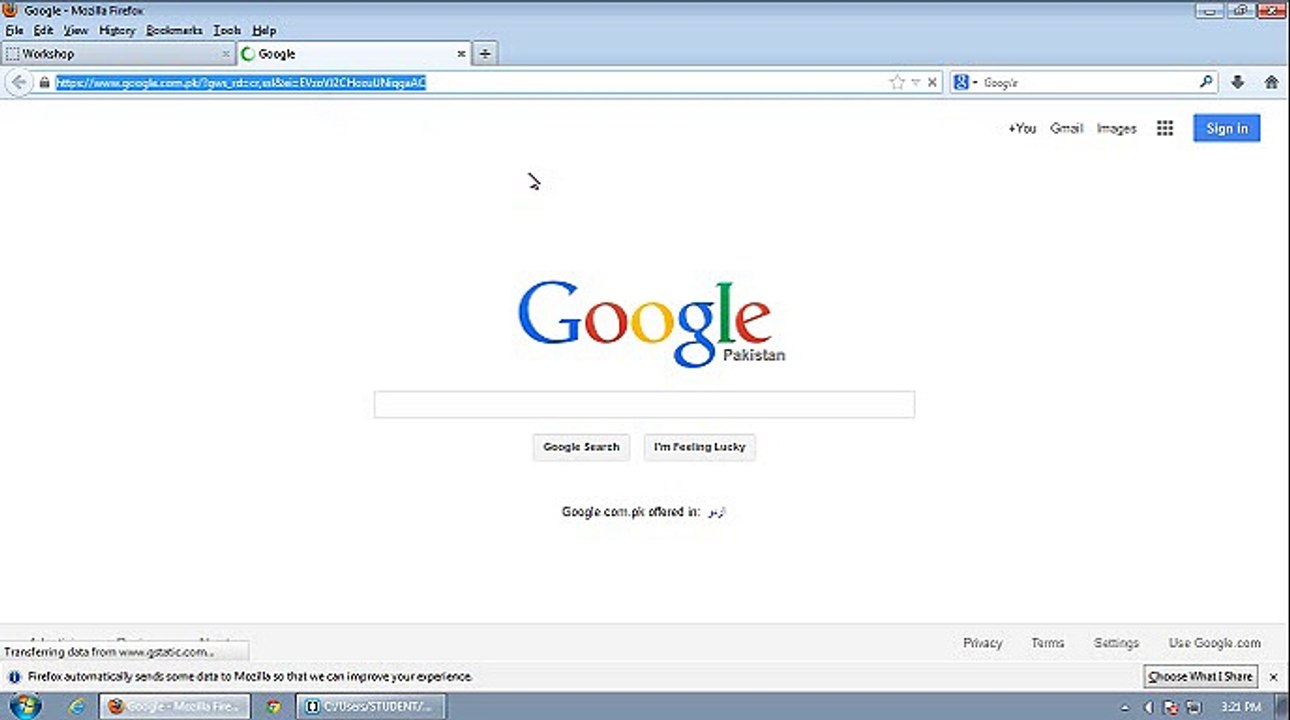The height and width of the screenshot is (720, 1290).
Task: Click the Google search text field
Action: coord(644,404)
